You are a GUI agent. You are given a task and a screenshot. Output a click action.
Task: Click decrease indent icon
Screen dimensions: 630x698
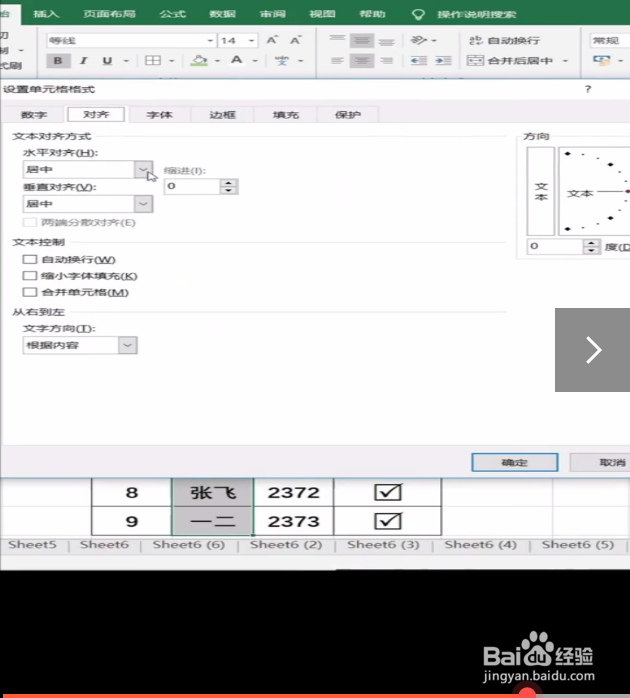click(x=419, y=61)
